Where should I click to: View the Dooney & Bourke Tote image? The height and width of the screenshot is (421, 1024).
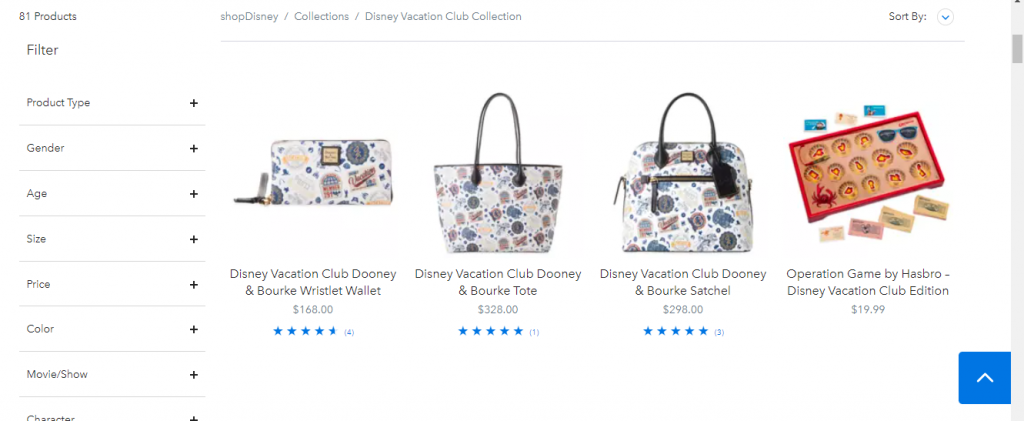(x=498, y=172)
